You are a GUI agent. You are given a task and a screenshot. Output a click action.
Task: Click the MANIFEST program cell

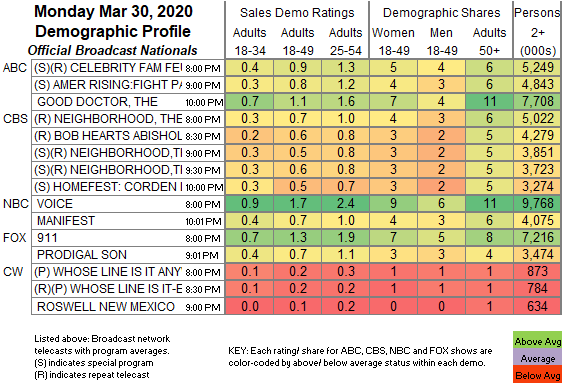128,221
